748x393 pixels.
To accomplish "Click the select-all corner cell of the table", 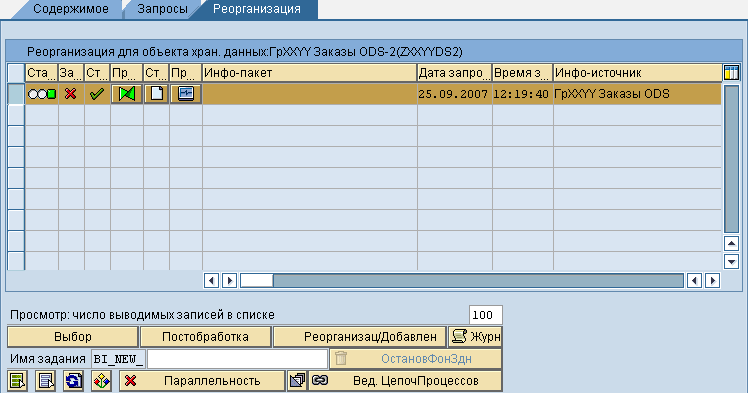I will click(x=16, y=73).
